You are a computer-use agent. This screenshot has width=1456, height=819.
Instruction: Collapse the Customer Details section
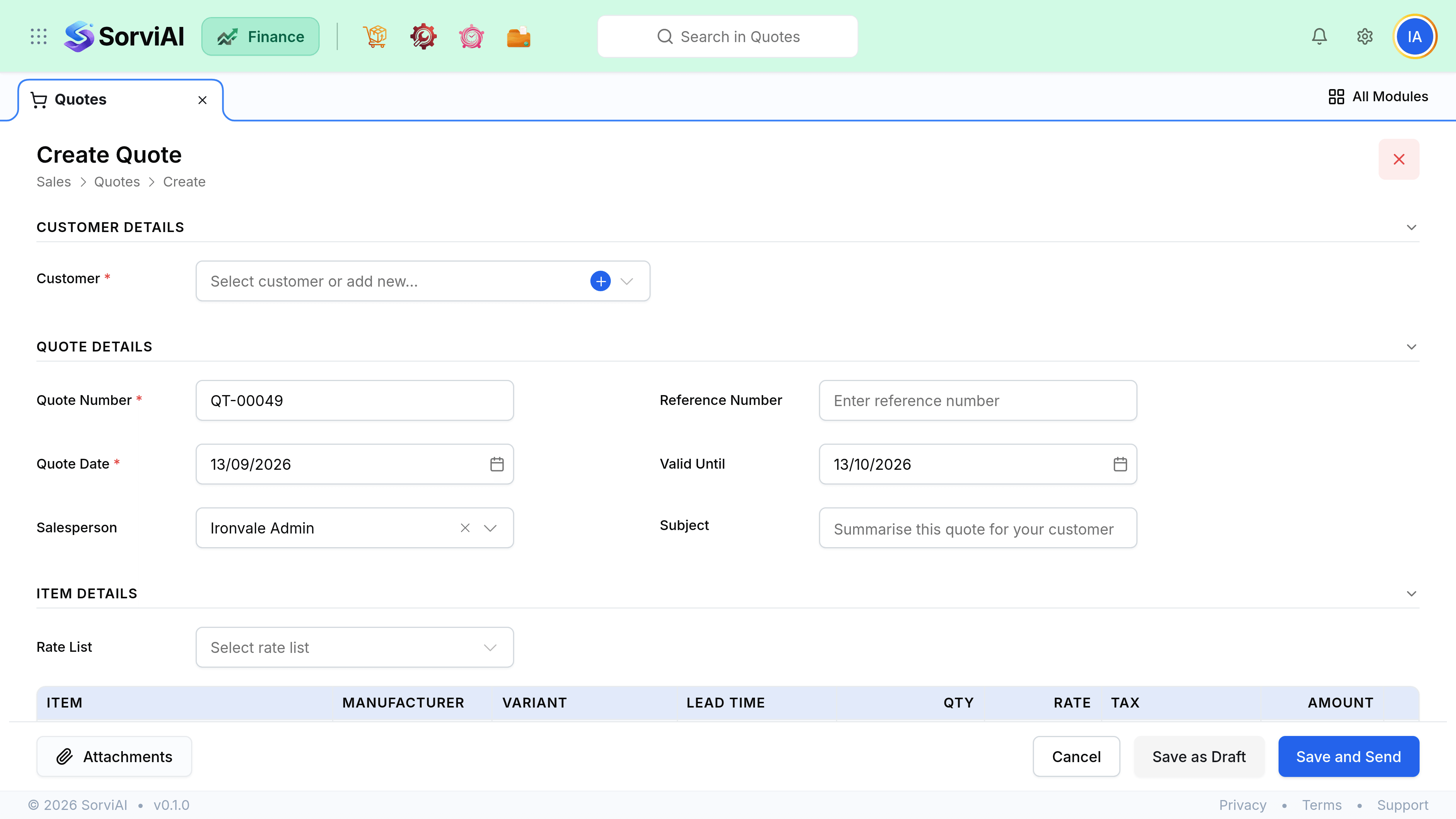tap(1411, 227)
